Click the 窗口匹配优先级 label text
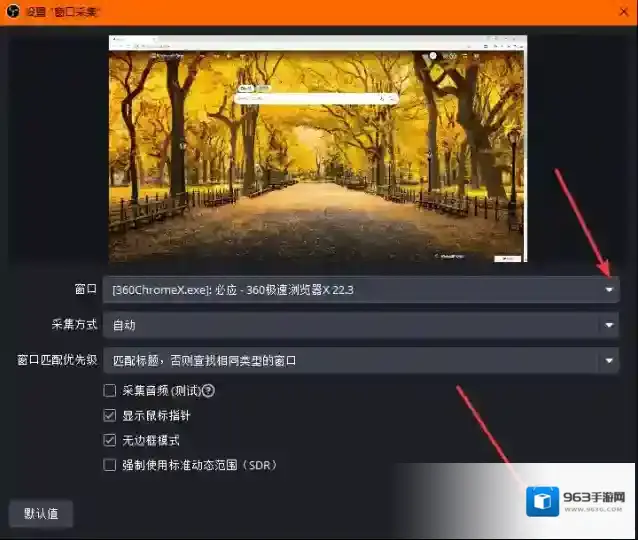Screen dimensions: 638x540 coord(57,360)
